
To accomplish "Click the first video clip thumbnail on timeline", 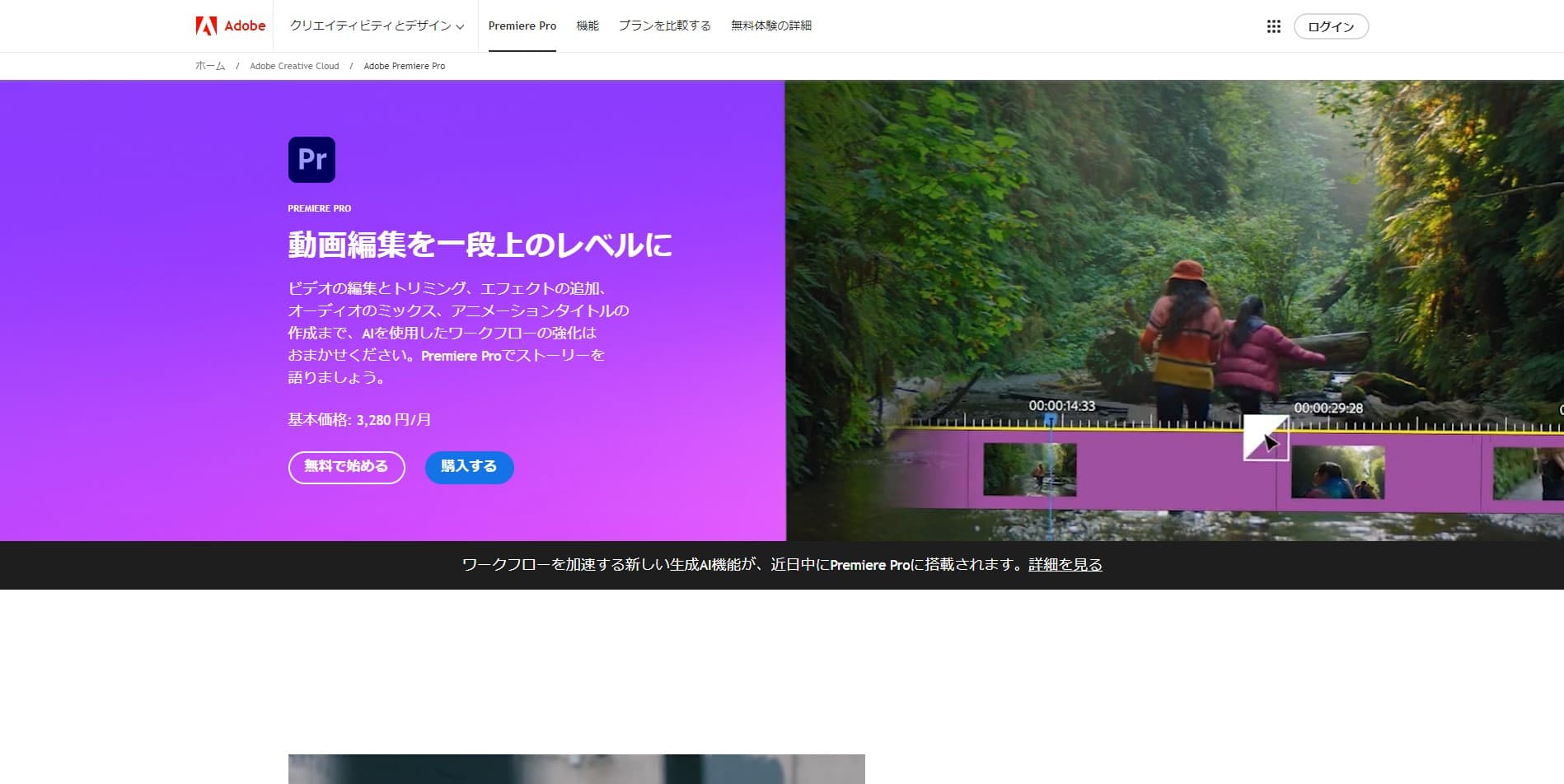I will (x=1030, y=469).
